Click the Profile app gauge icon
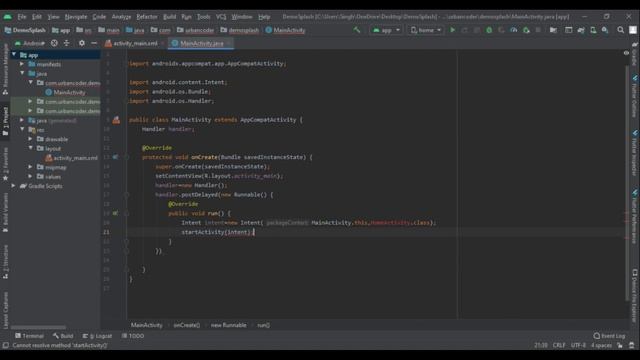This screenshot has height=360, width=640. click(513, 30)
